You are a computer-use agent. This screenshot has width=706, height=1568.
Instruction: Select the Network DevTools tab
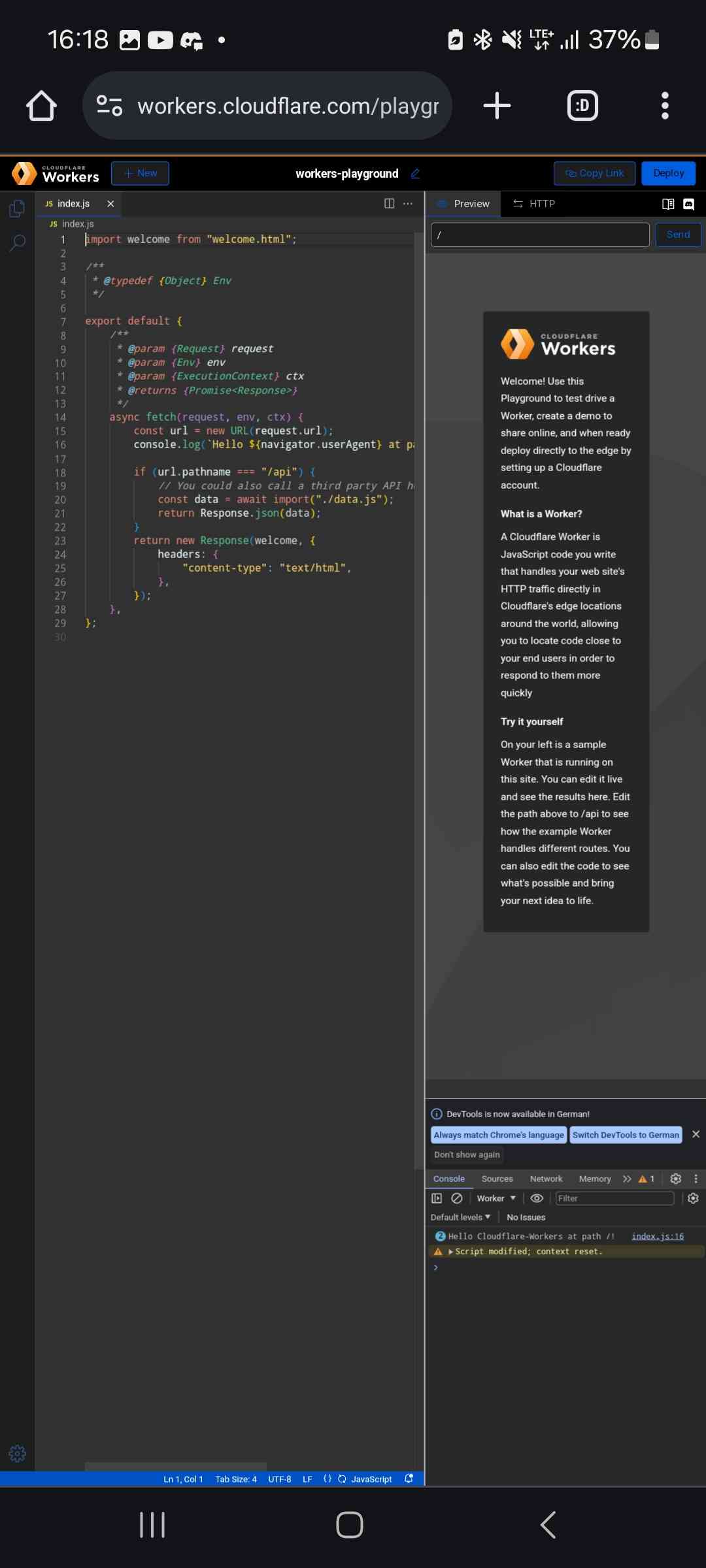pyautogui.click(x=546, y=1179)
